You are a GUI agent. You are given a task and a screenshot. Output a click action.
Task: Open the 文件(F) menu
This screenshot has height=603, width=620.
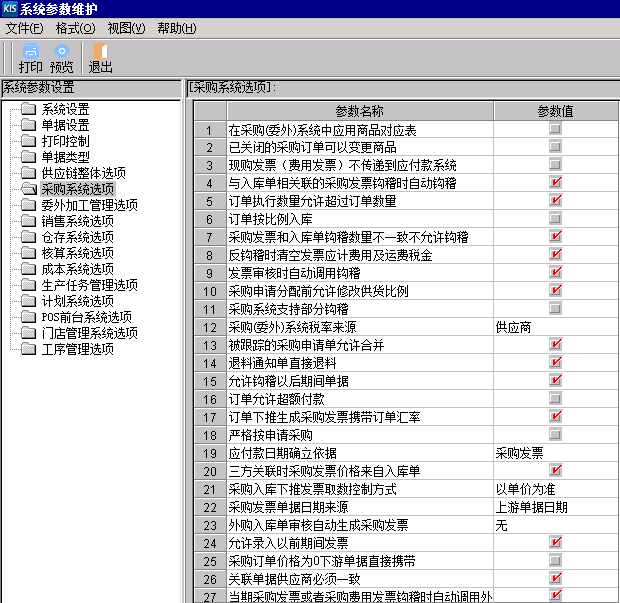click(x=25, y=28)
